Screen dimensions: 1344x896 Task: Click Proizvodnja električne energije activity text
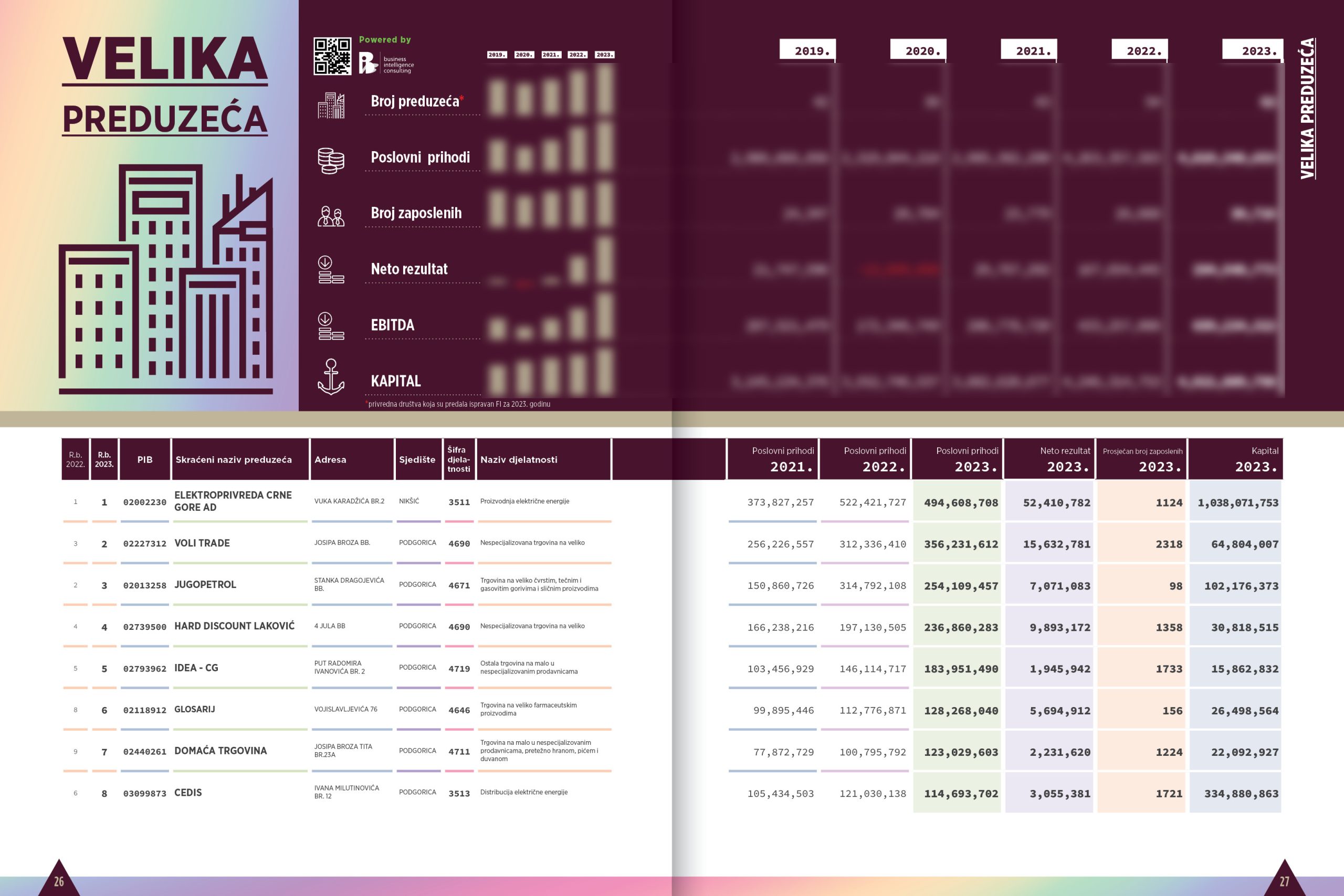[x=524, y=501]
